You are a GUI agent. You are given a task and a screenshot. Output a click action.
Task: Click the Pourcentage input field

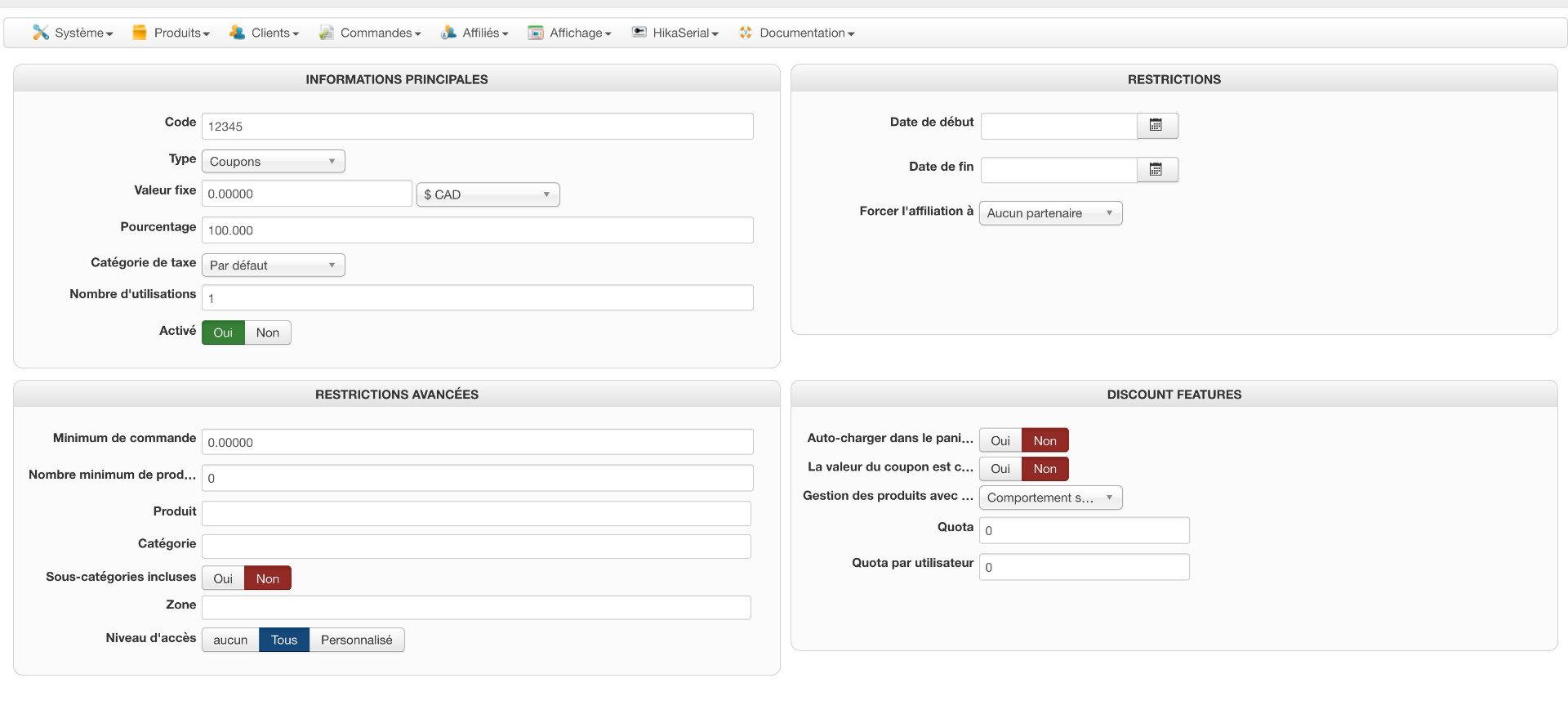click(477, 230)
